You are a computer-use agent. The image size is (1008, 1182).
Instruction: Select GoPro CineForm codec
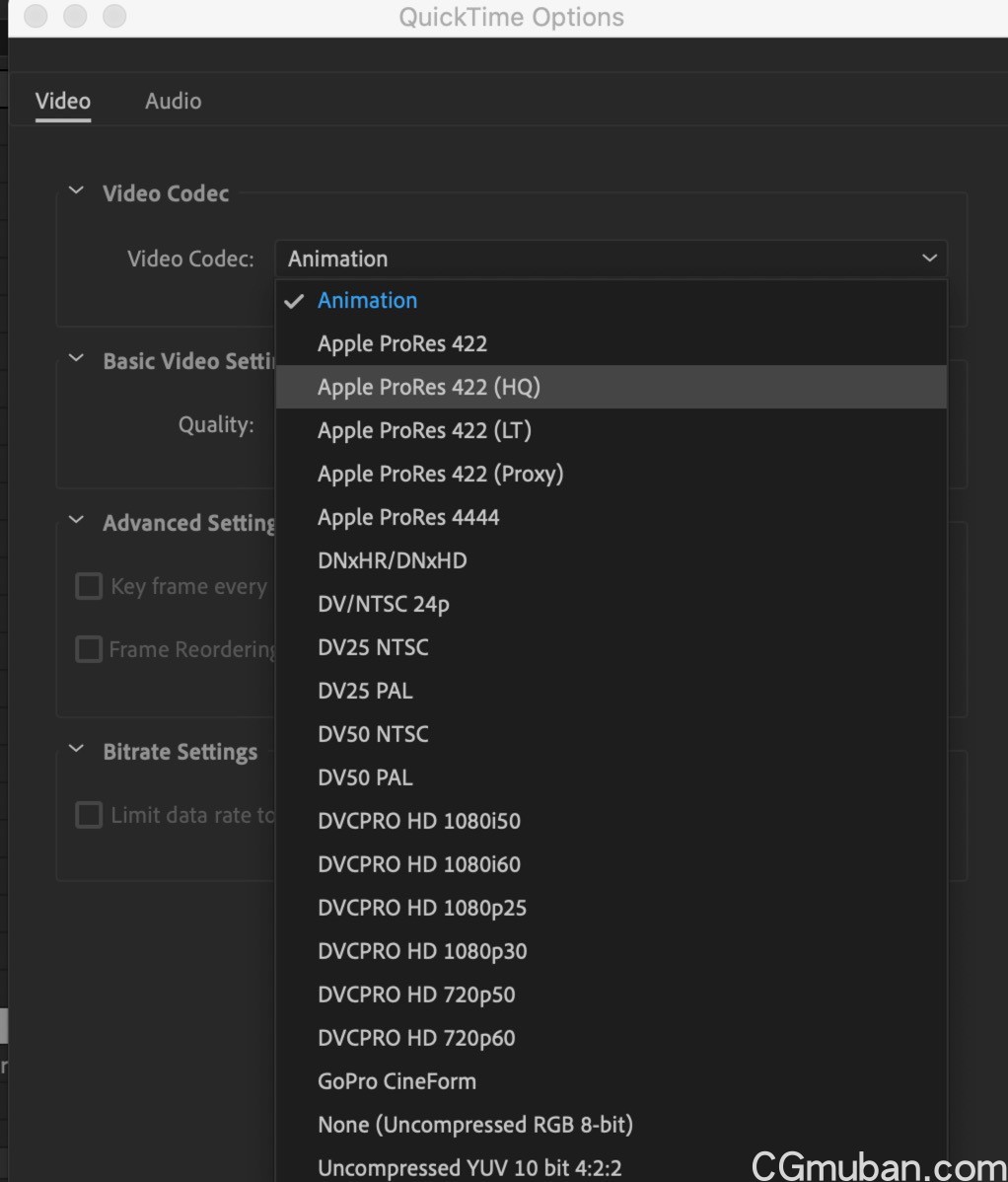(x=396, y=1081)
